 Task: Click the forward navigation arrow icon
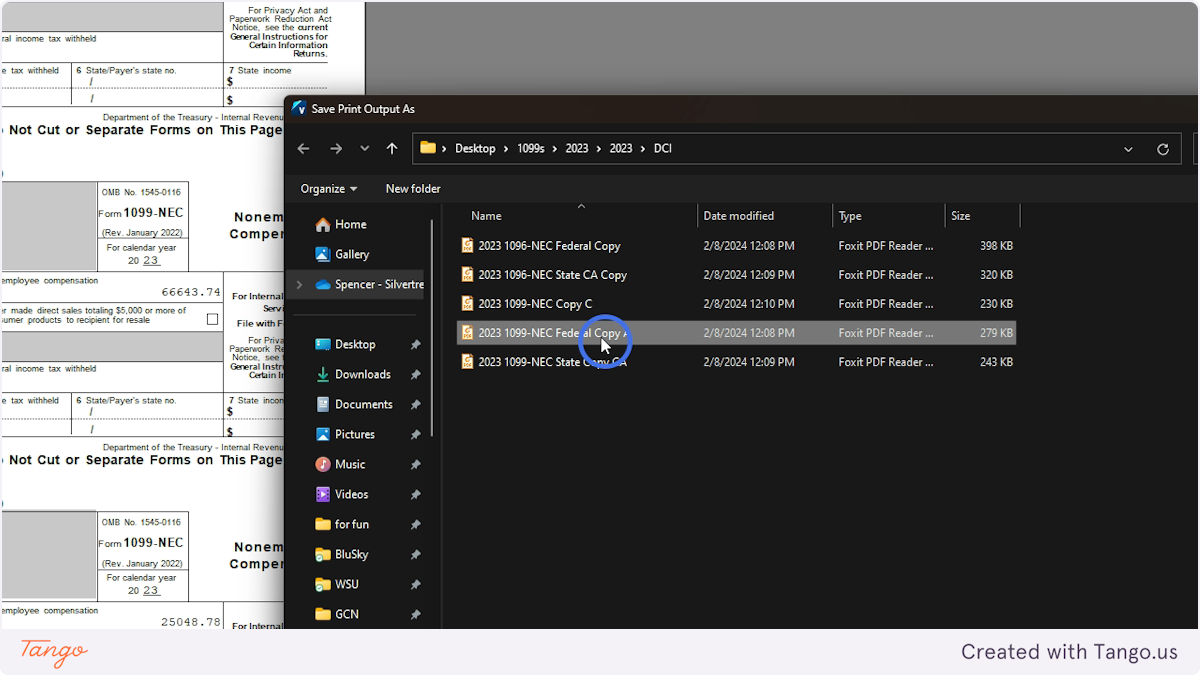pos(337,148)
